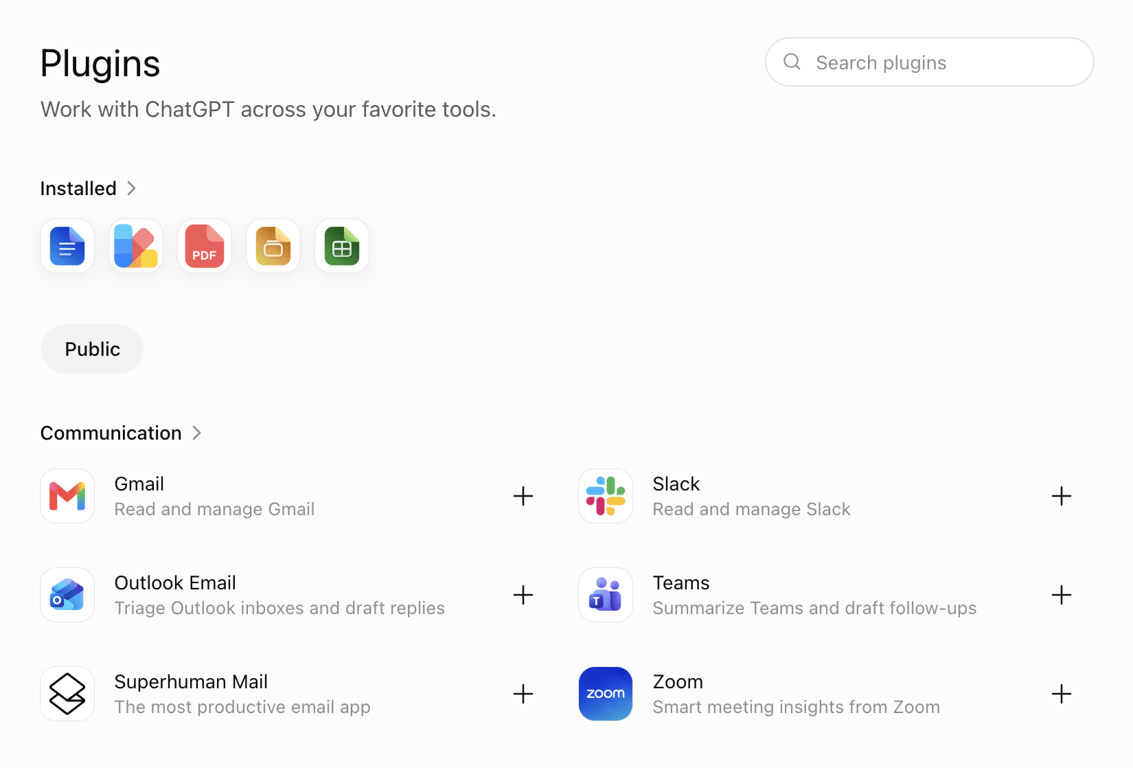Viewport: 1133px width, 768px height.
Task: Click the Superhuman Mail logo icon
Action: pyautogui.click(x=67, y=694)
